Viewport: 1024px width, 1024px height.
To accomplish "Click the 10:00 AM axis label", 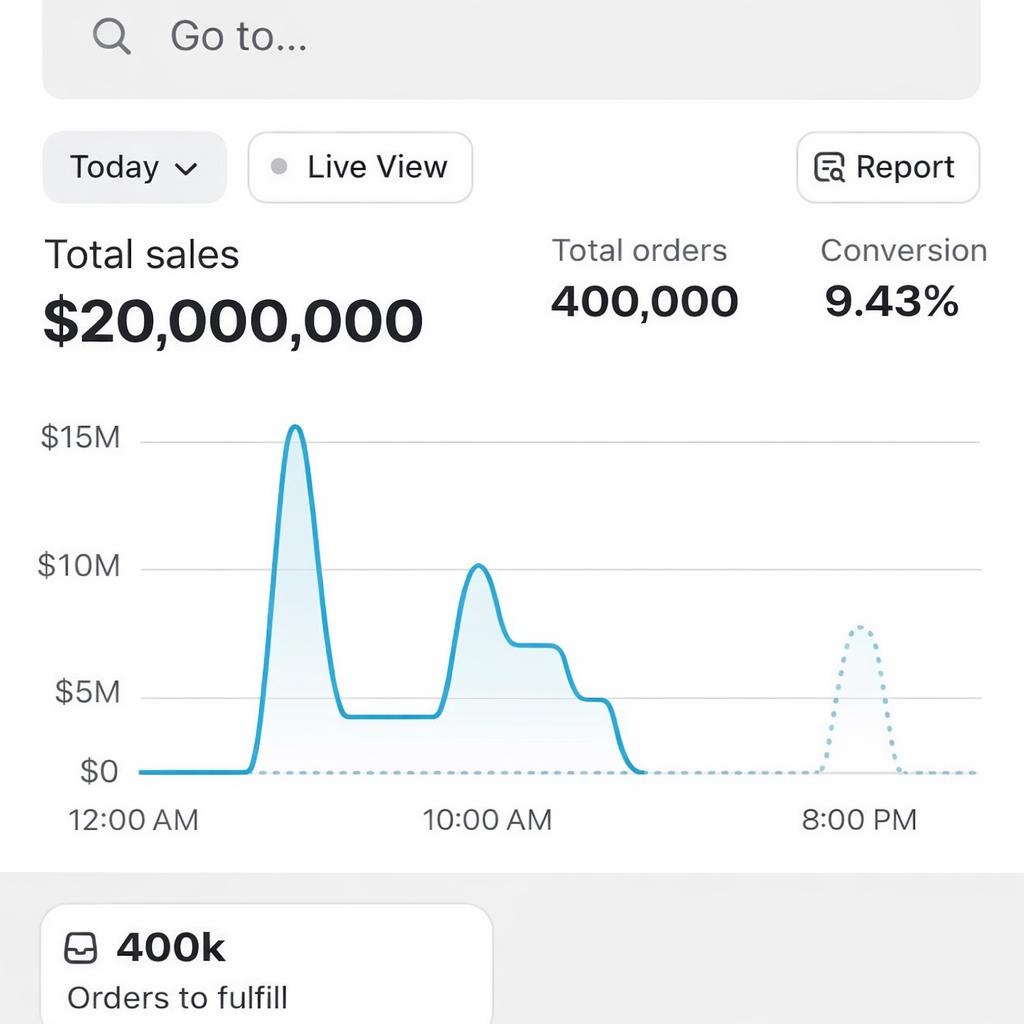I will (486, 820).
